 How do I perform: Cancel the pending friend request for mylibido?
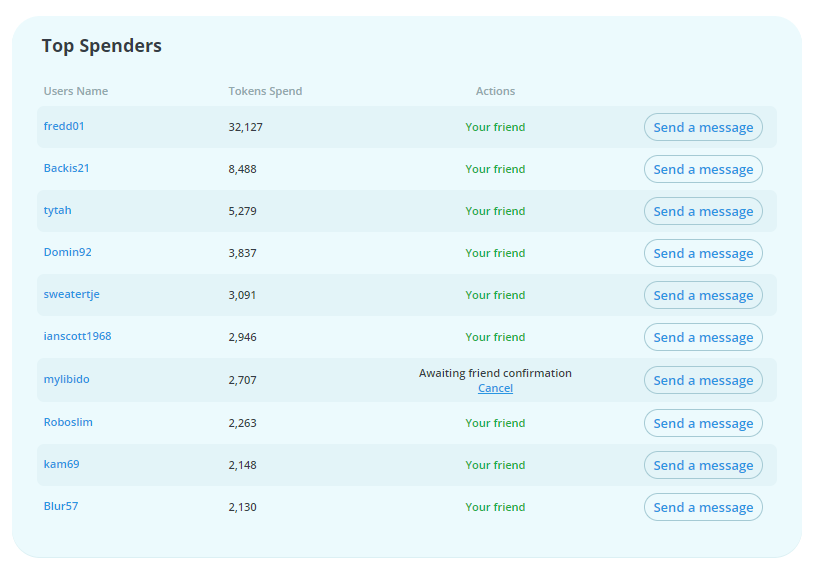point(495,388)
